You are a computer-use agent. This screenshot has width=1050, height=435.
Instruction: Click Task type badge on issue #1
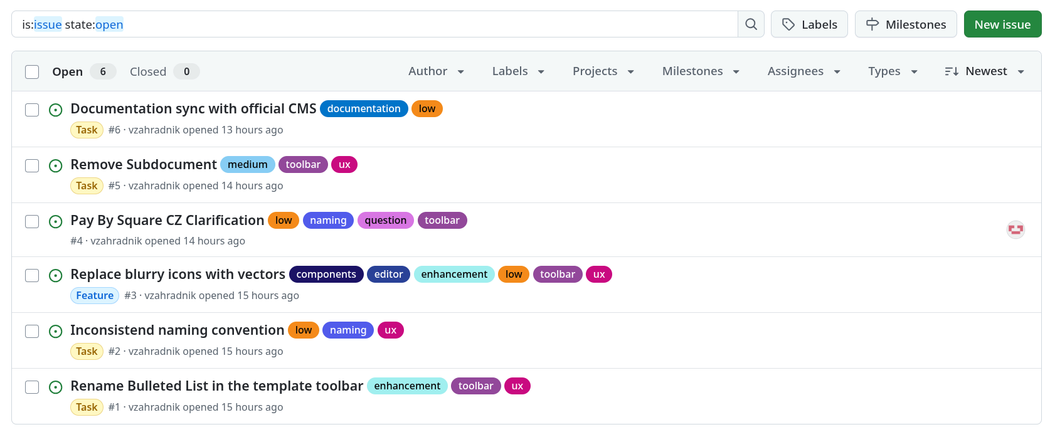point(87,407)
